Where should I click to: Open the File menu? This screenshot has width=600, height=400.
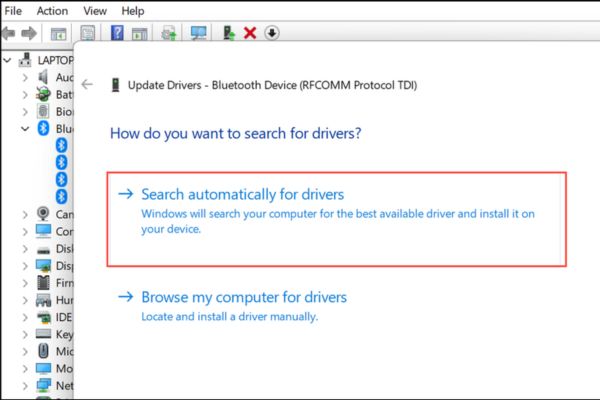(x=13, y=11)
